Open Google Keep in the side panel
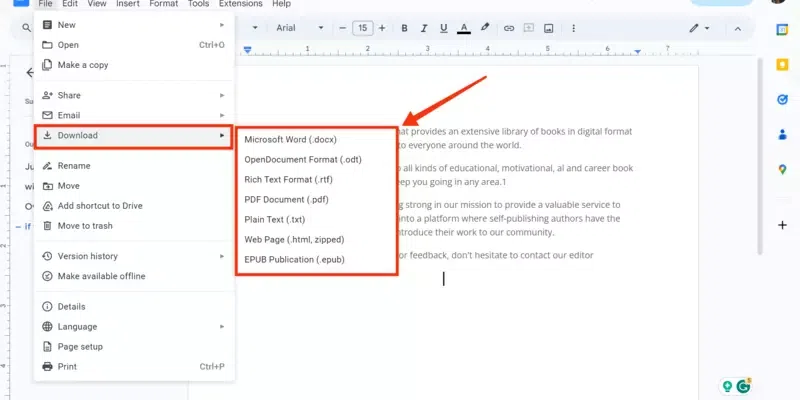This screenshot has width=800, height=400. click(782, 64)
